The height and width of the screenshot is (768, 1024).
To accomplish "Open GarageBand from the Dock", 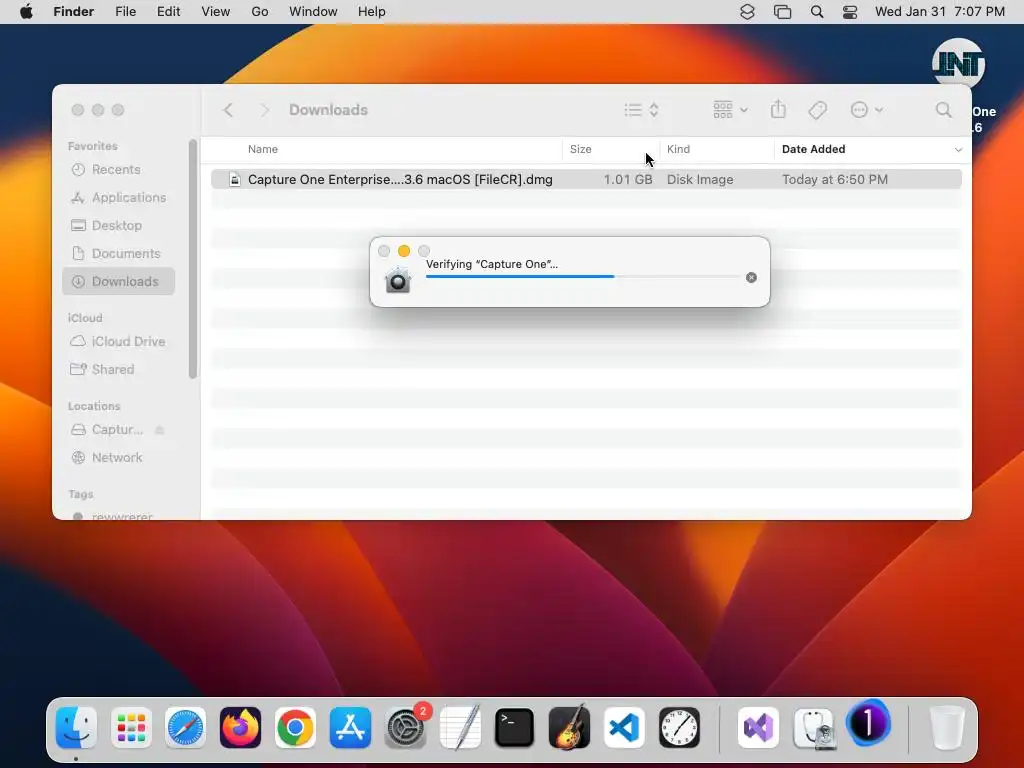I will tap(569, 727).
